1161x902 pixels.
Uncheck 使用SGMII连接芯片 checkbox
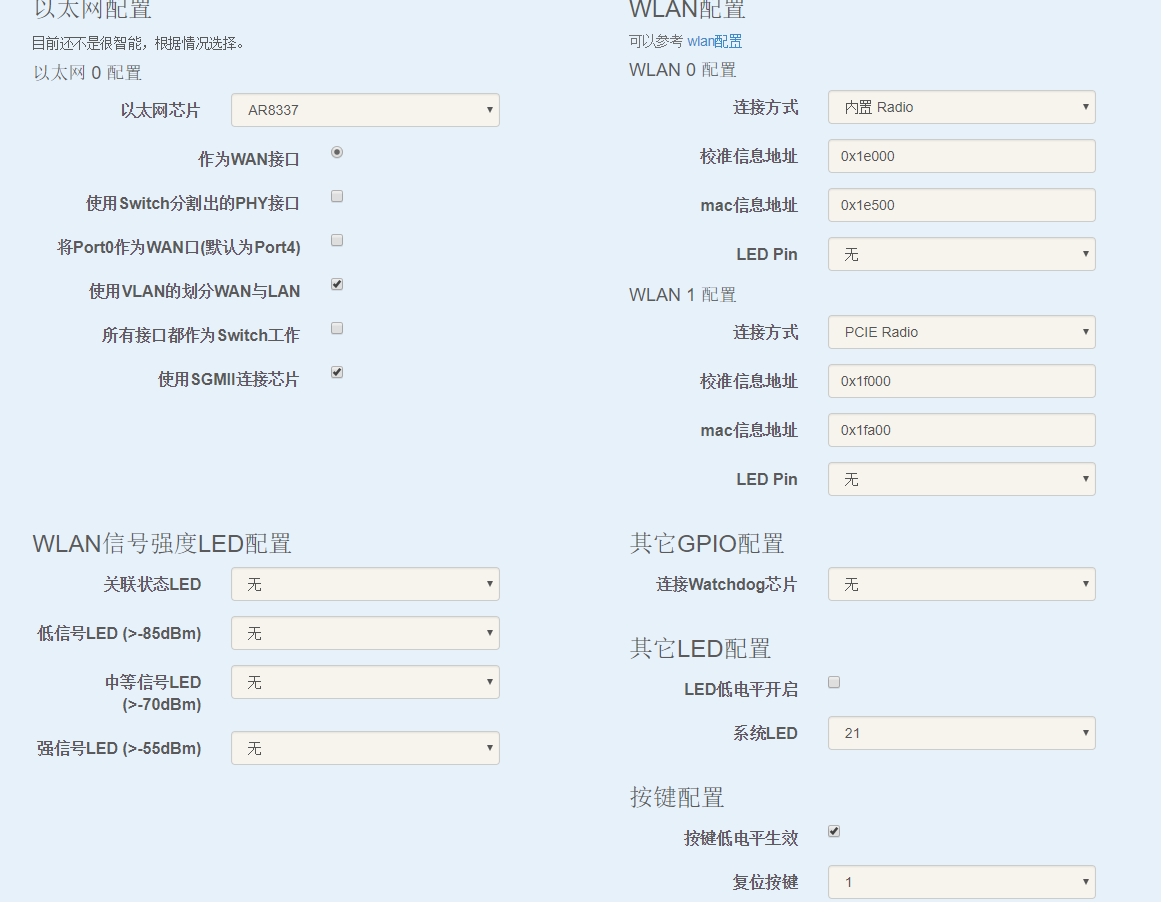pyautogui.click(x=337, y=373)
